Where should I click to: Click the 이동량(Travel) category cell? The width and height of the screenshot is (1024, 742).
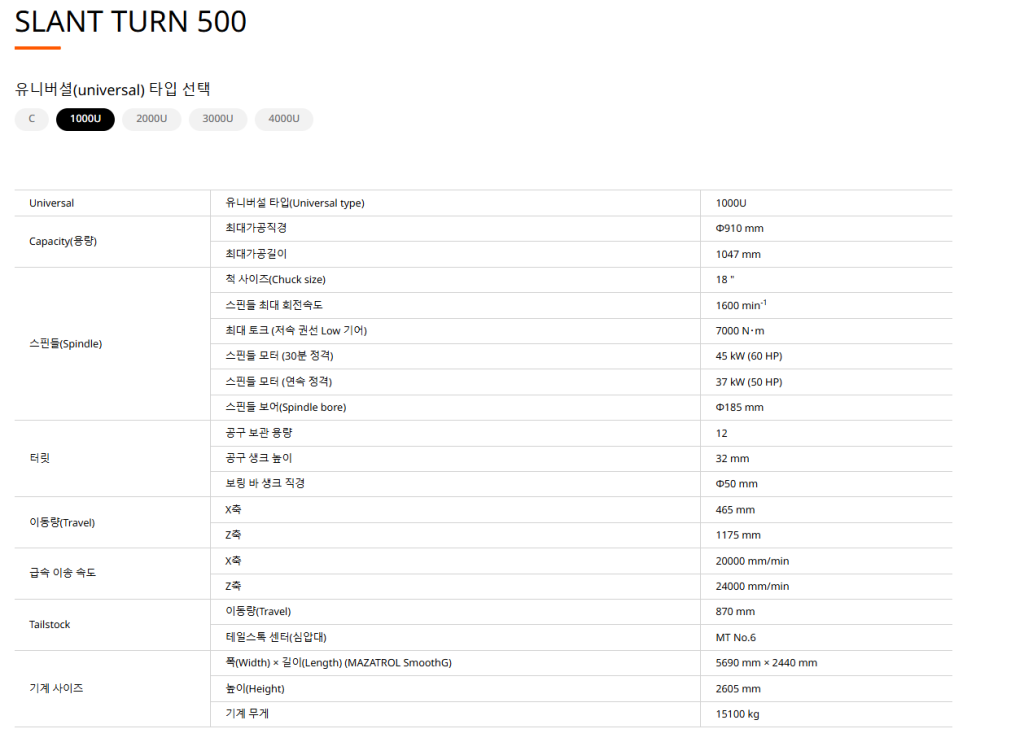click(62, 523)
